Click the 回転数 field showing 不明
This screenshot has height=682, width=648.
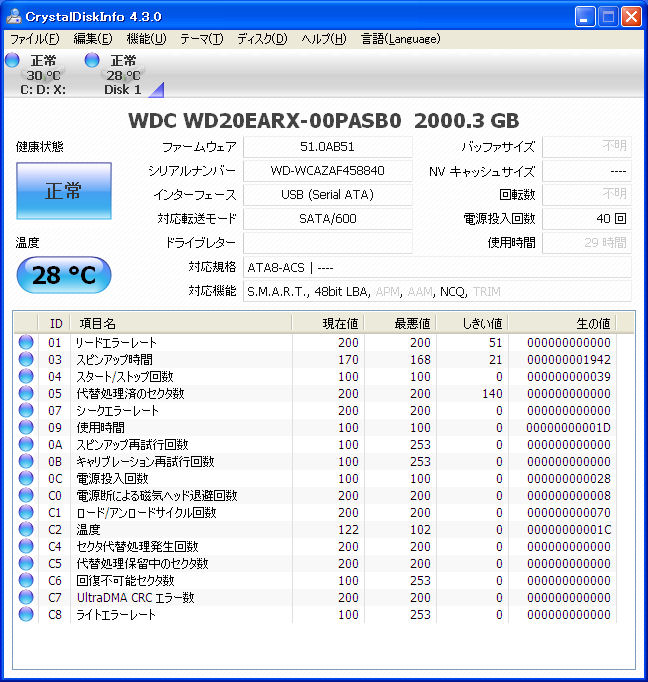click(x=587, y=195)
